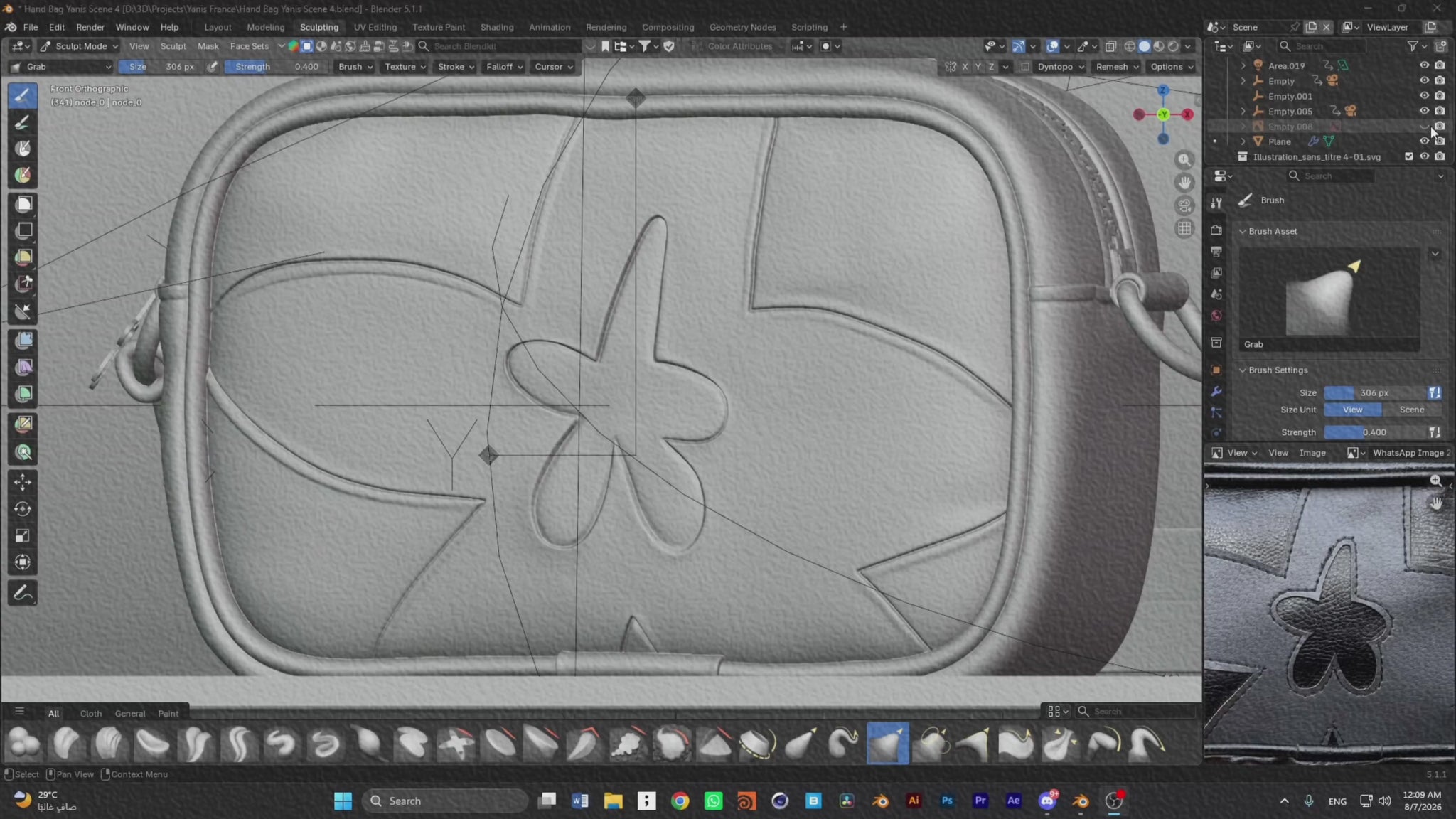Open the Remesh dropdown
The width and height of the screenshot is (1456, 819).
pos(1116,67)
